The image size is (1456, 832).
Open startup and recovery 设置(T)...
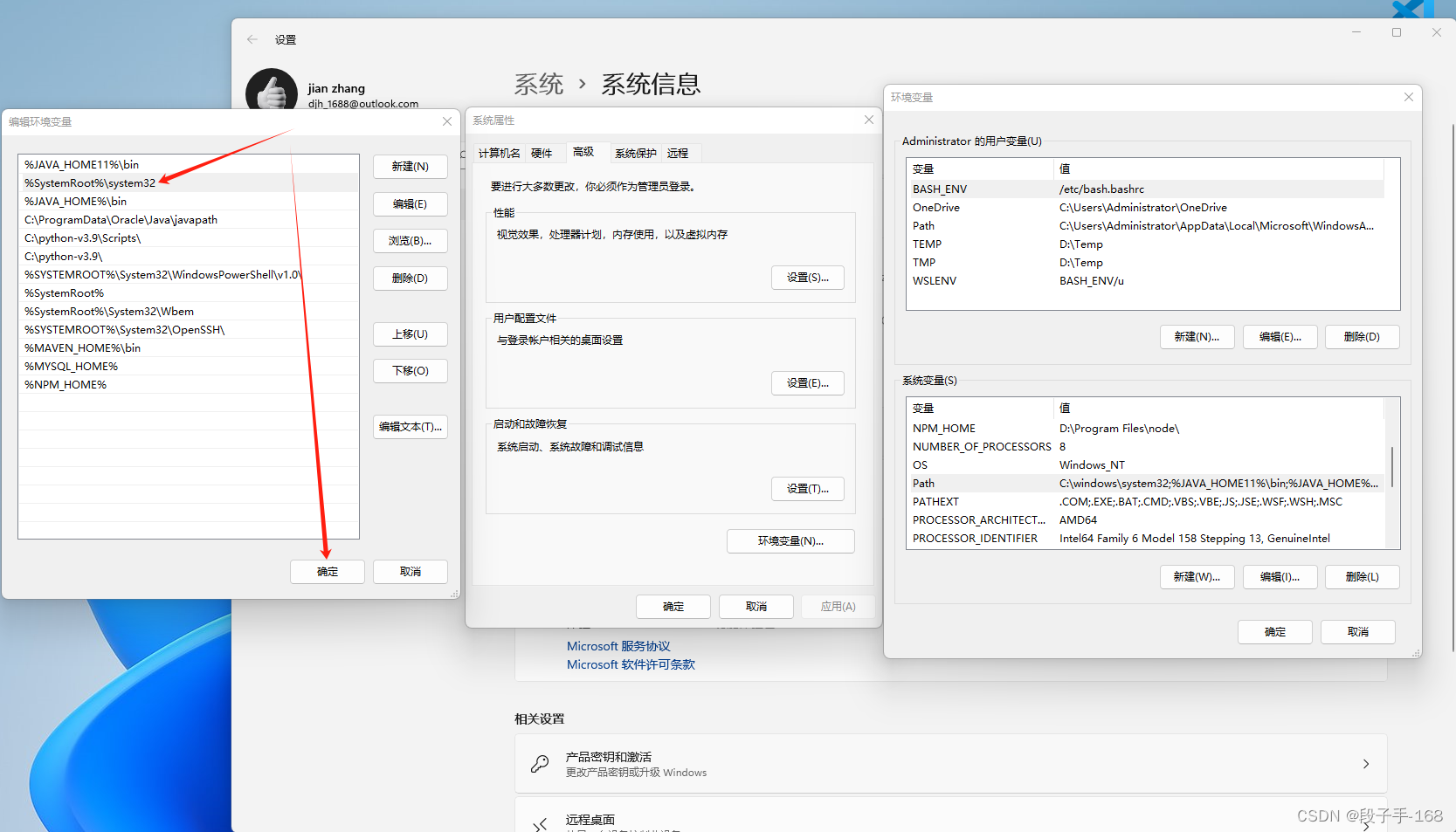pos(808,489)
